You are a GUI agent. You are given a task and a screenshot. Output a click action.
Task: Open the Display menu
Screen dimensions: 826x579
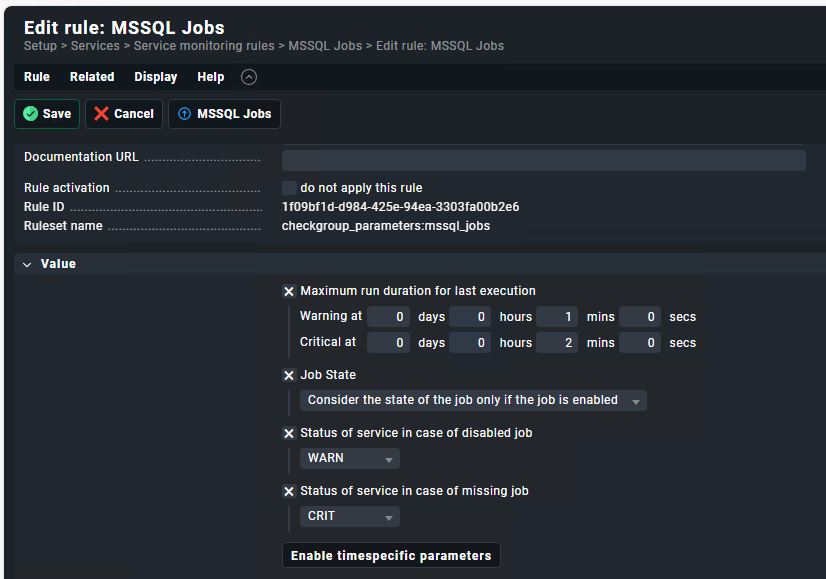coord(155,77)
